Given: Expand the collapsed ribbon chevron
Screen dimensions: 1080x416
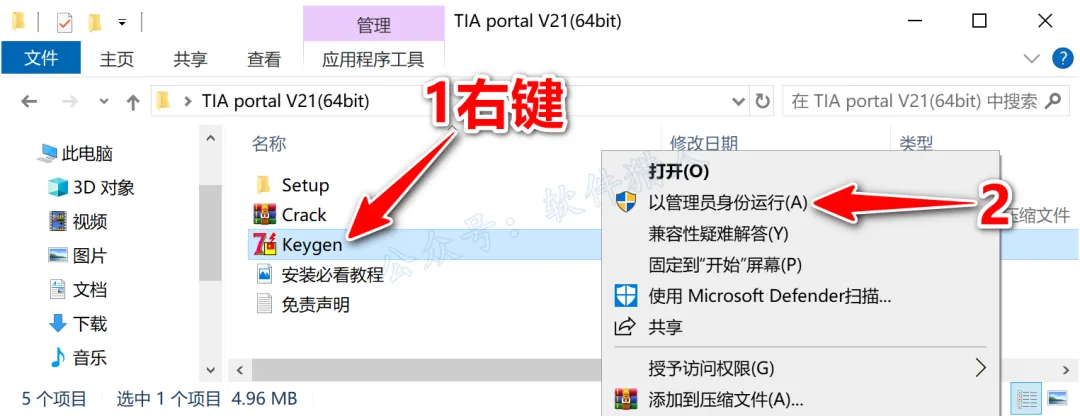Looking at the screenshot, I should 1032,59.
